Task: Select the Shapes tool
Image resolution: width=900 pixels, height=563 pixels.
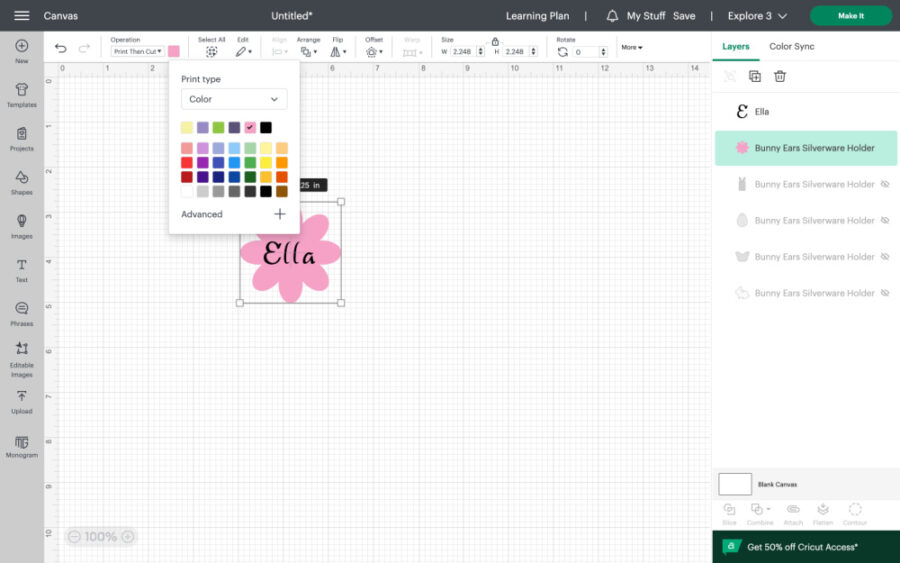Action: 21,182
